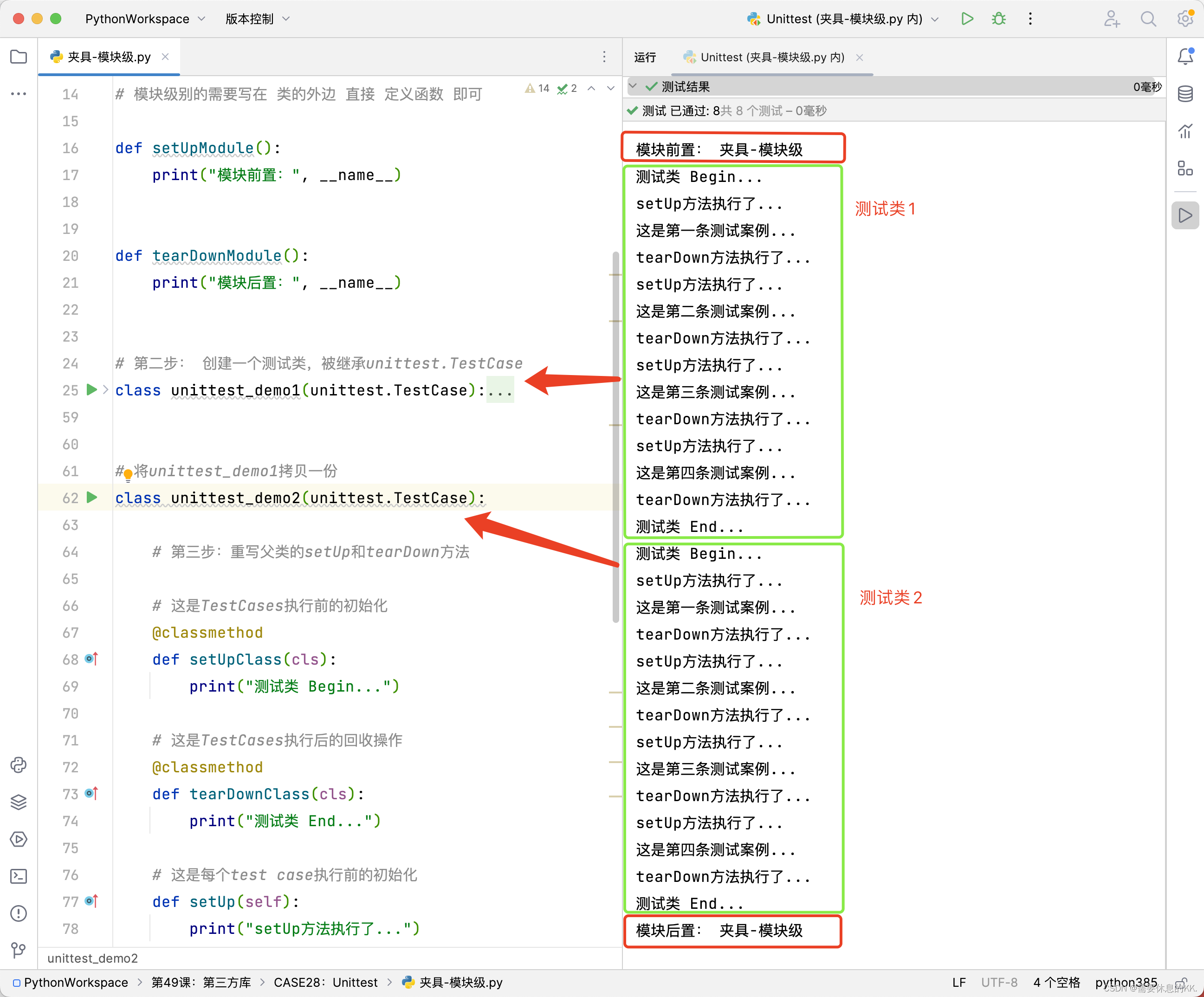The image size is (1204, 997).
Task: Expand folded unittest_demo1 class at line 25
Action: click(x=105, y=390)
